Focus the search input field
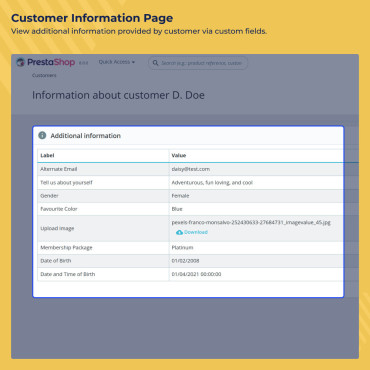Screen dimensions: 370x370 pyautogui.click(x=198, y=63)
